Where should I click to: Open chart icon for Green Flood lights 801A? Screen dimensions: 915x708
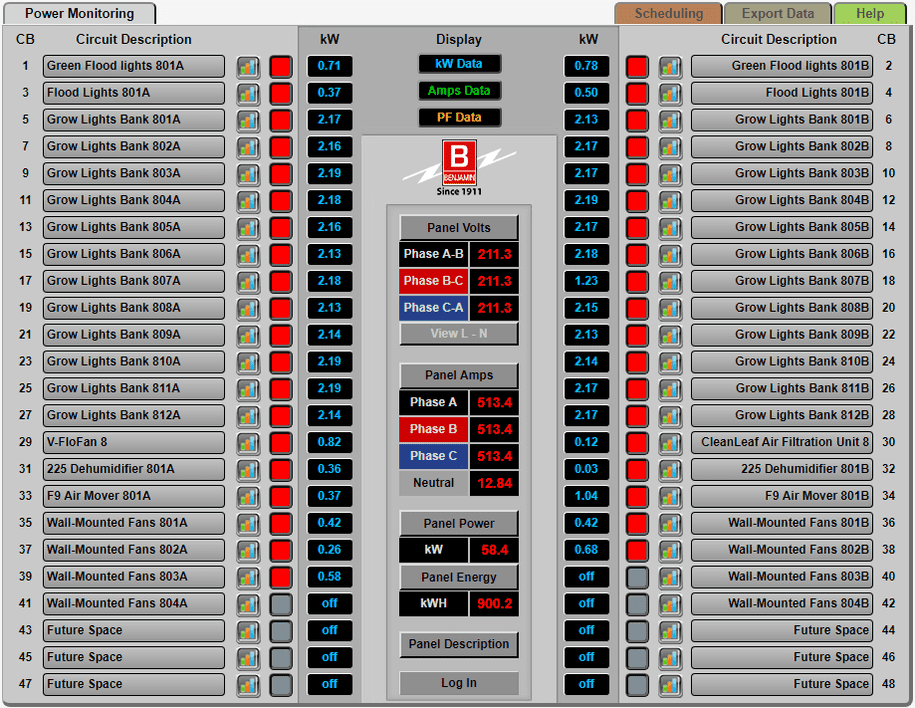(x=248, y=67)
